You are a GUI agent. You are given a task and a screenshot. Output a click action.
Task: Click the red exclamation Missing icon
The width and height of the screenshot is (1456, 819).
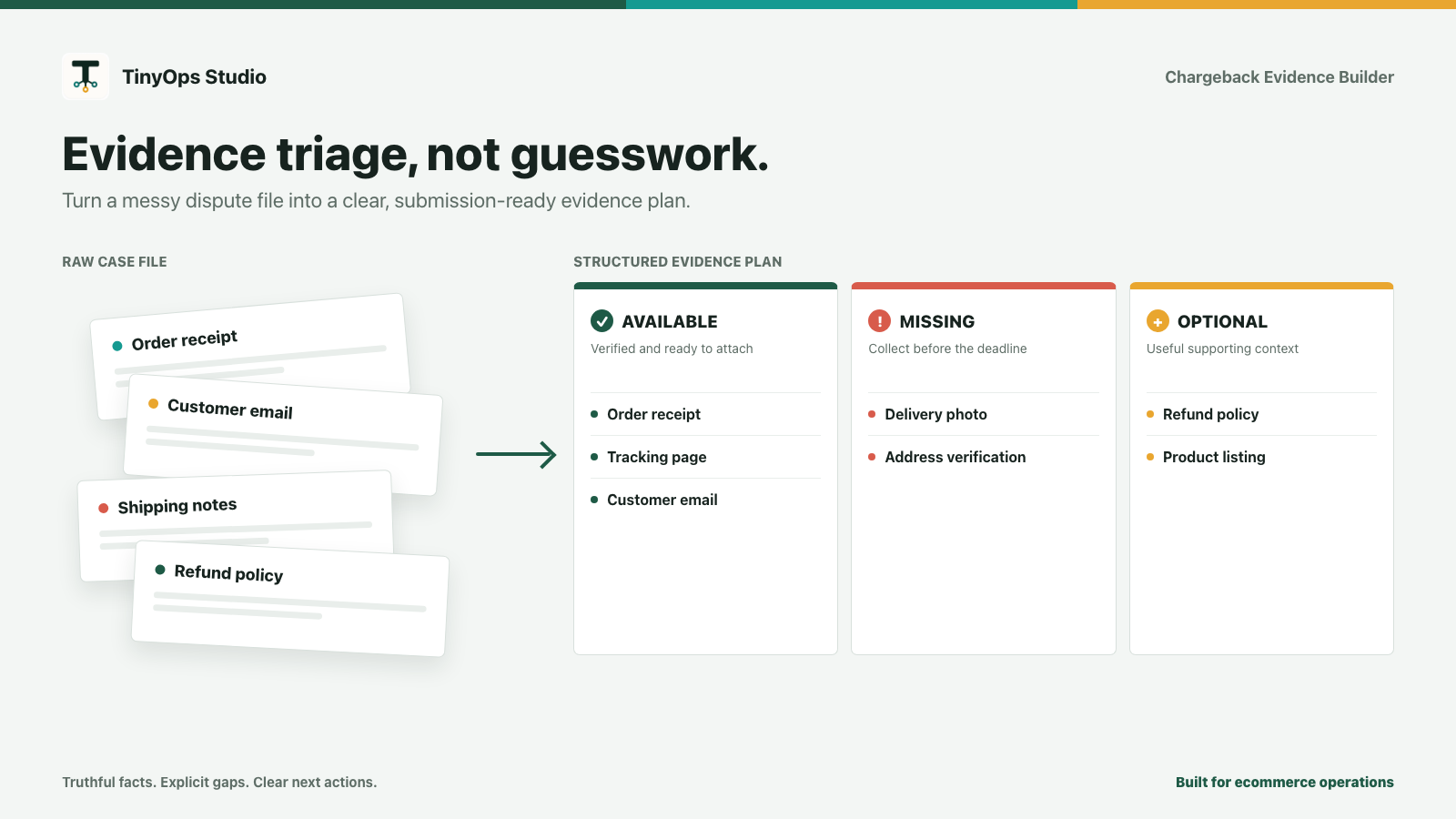click(879, 320)
